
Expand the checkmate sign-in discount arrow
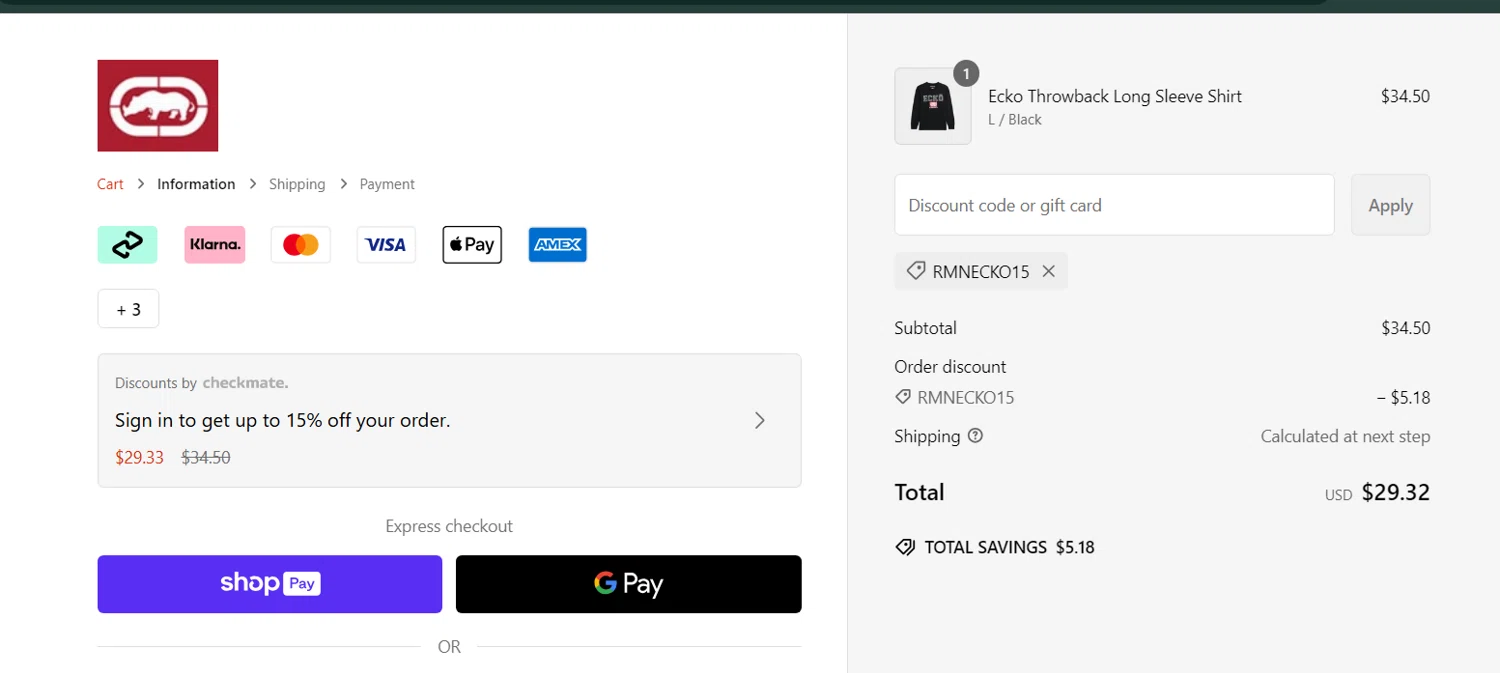(760, 420)
